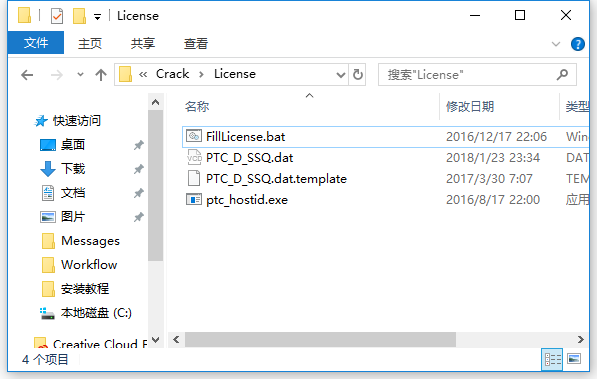Go back with the left arrow
Image resolution: width=597 pixels, height=379 pixels.
[x=27, y=75]
